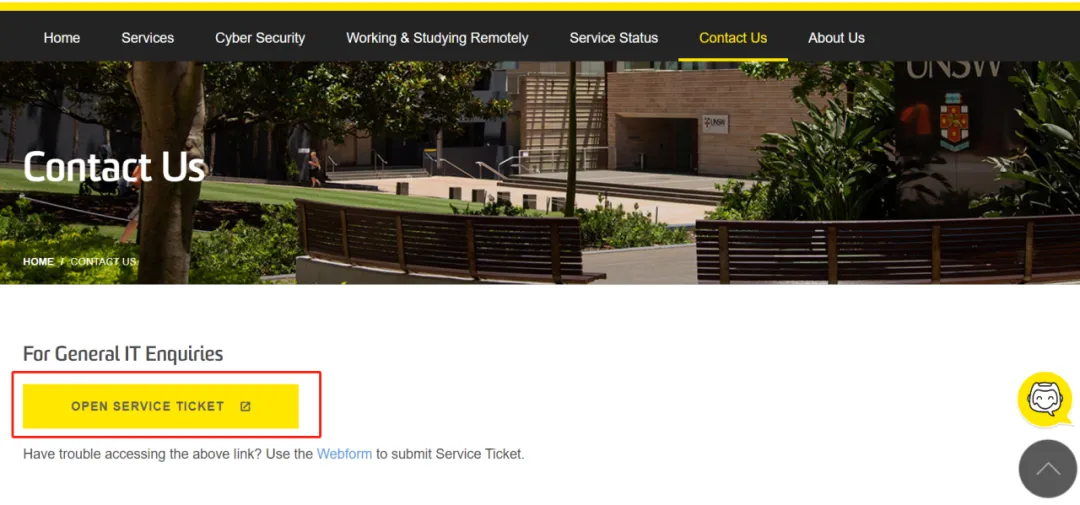This screenshot has width=1080, height=505.
Task: Select Cyber Security in navigation bar
Action: (260, 38)
